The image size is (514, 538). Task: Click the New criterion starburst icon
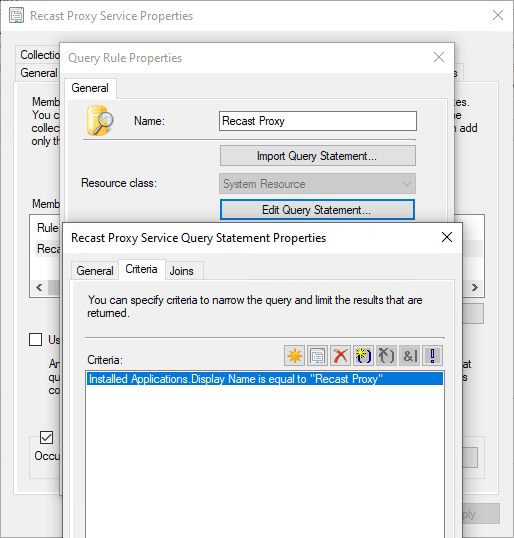coord(294,355)
